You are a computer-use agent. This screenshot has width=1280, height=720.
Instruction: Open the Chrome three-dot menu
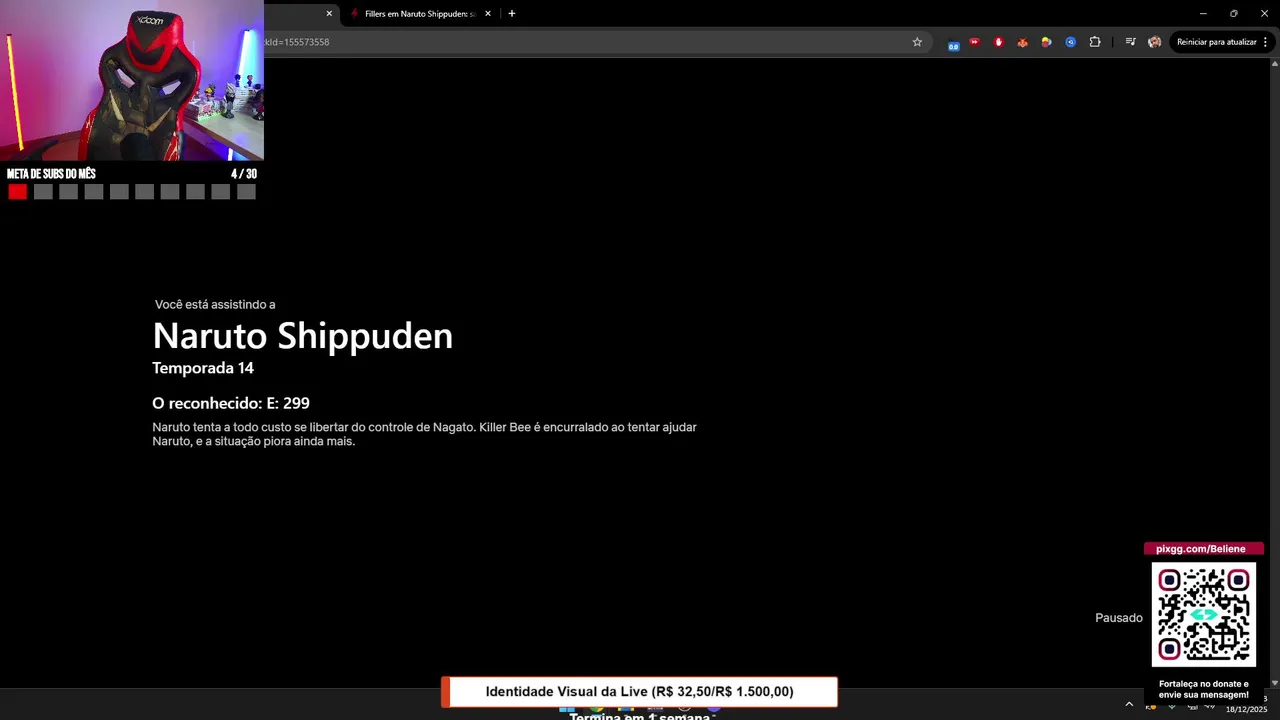[x=1265, y=42]
